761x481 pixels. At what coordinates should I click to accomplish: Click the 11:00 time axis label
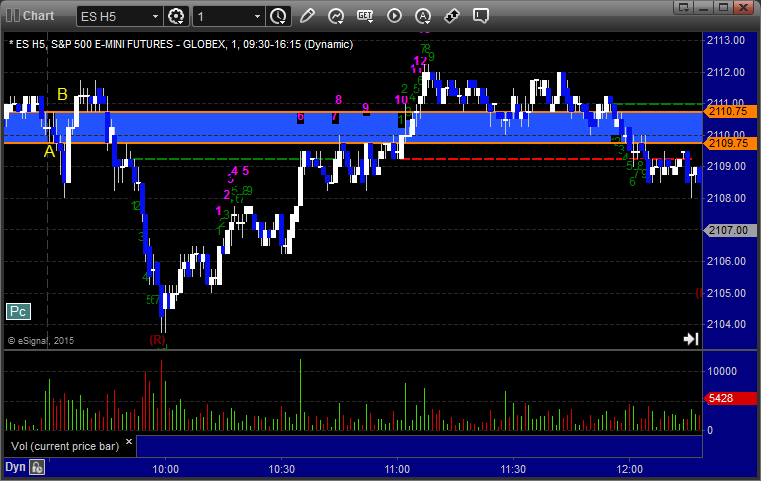[397, 469]
